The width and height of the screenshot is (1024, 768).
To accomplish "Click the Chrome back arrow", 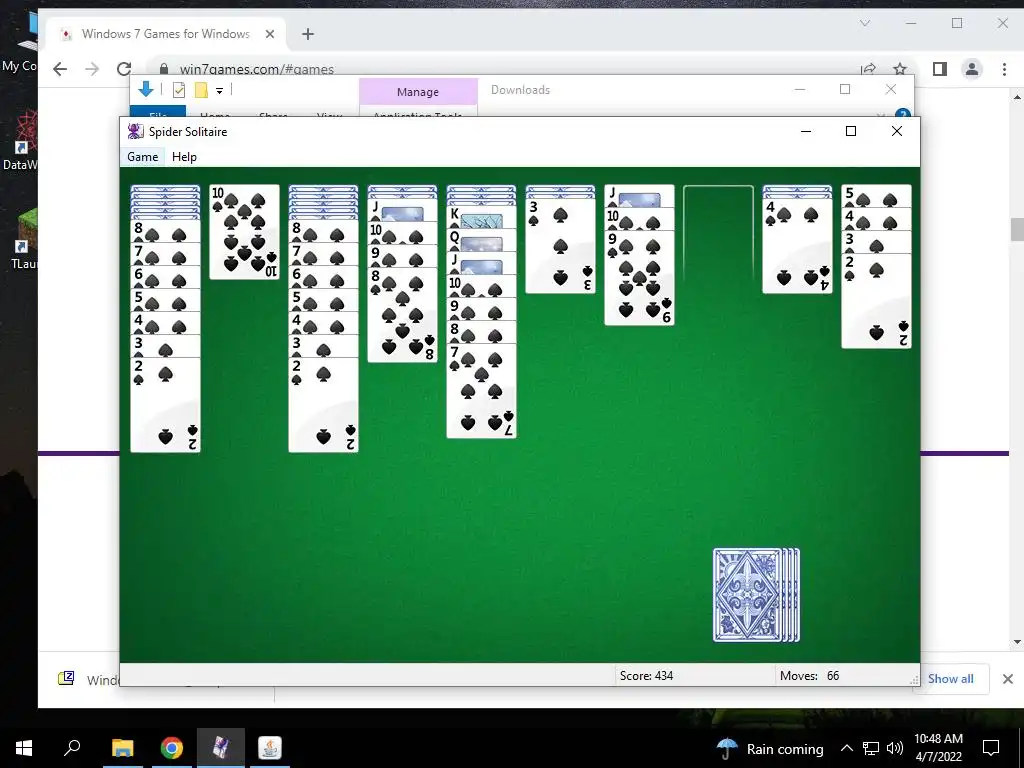I will (x=60, y=69).
